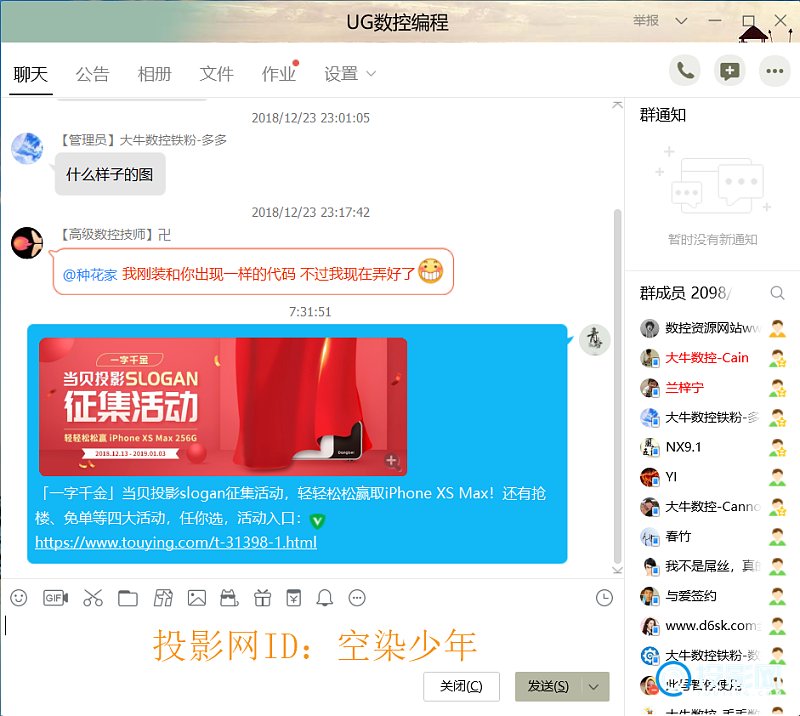Click the avatar of member NX9.1
Screen dimensions: 800x716
(649, 448)
